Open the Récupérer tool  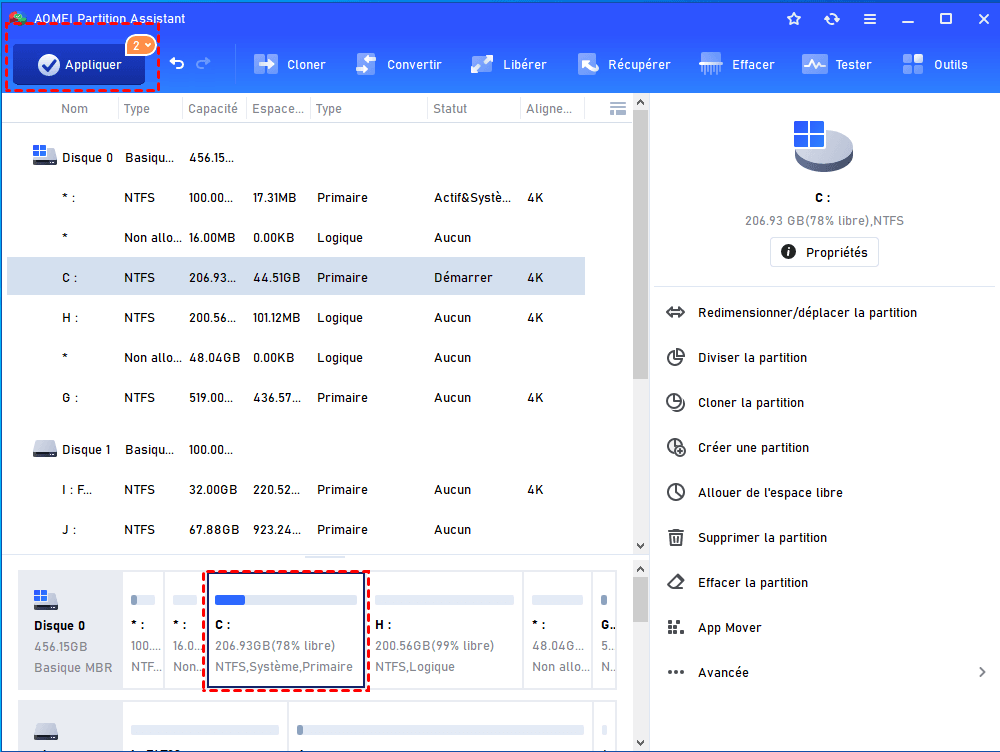(x=624, y=64)
